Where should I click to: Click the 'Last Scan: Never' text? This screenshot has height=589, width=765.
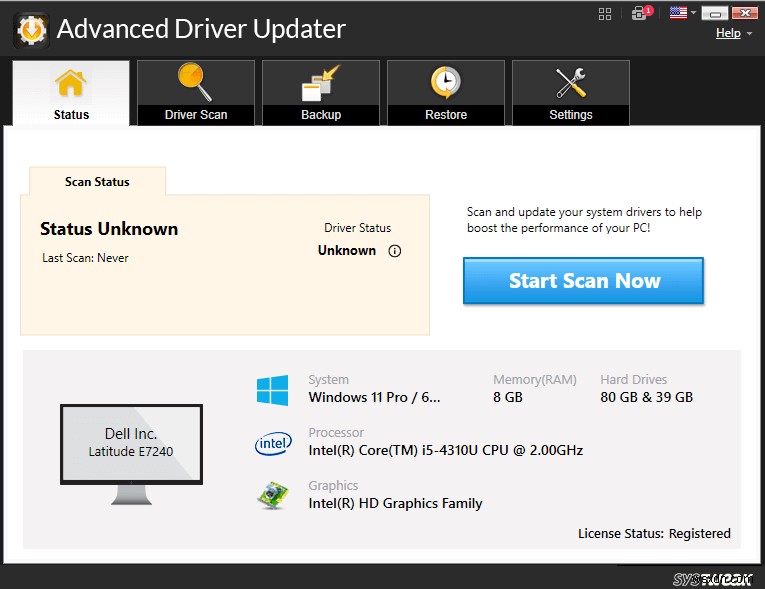pyautogui.click(x=85, y=258)
